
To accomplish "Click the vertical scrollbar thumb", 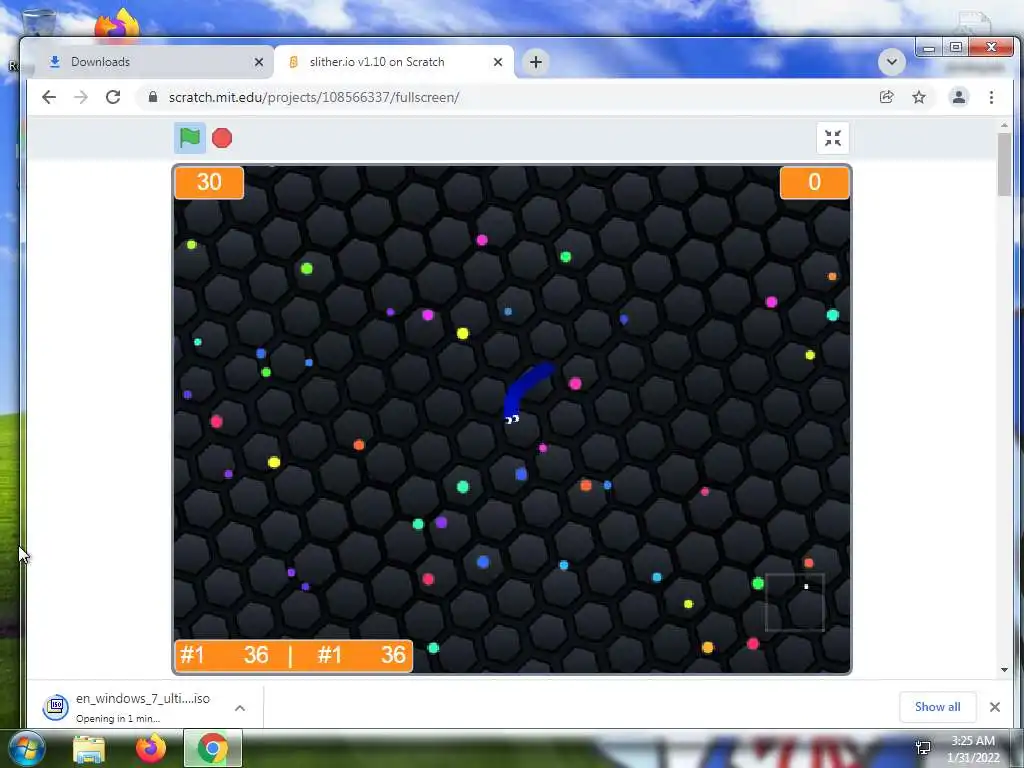I will click(x=1004, y=164).
